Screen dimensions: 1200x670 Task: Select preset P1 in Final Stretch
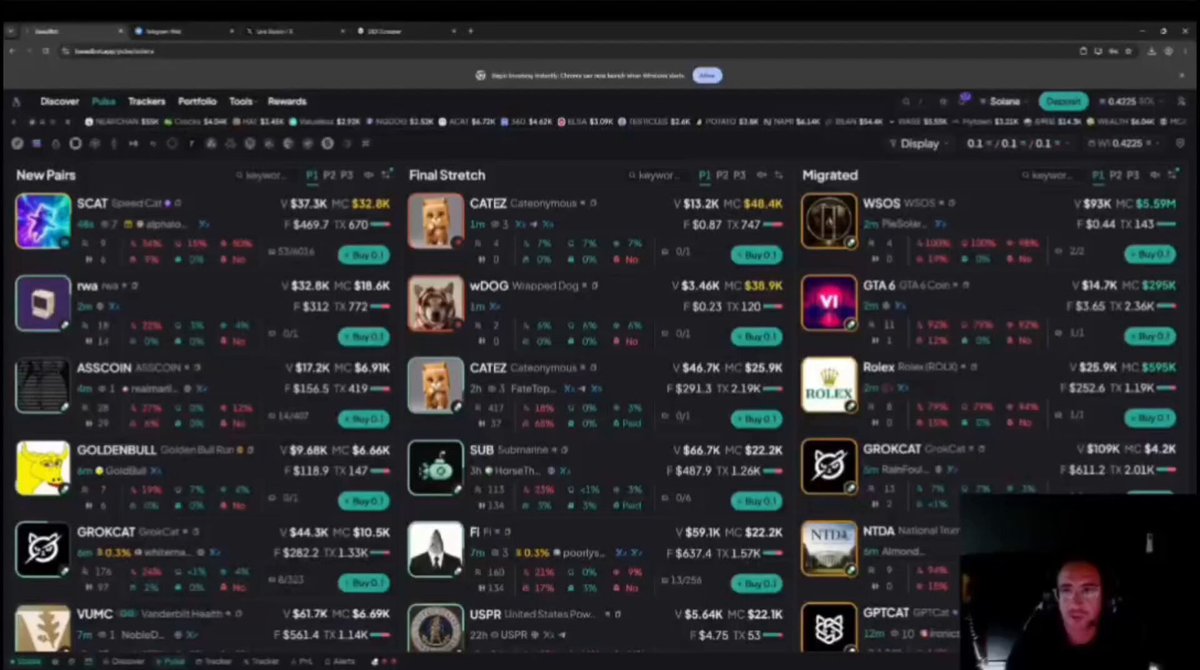click(705, 175)
